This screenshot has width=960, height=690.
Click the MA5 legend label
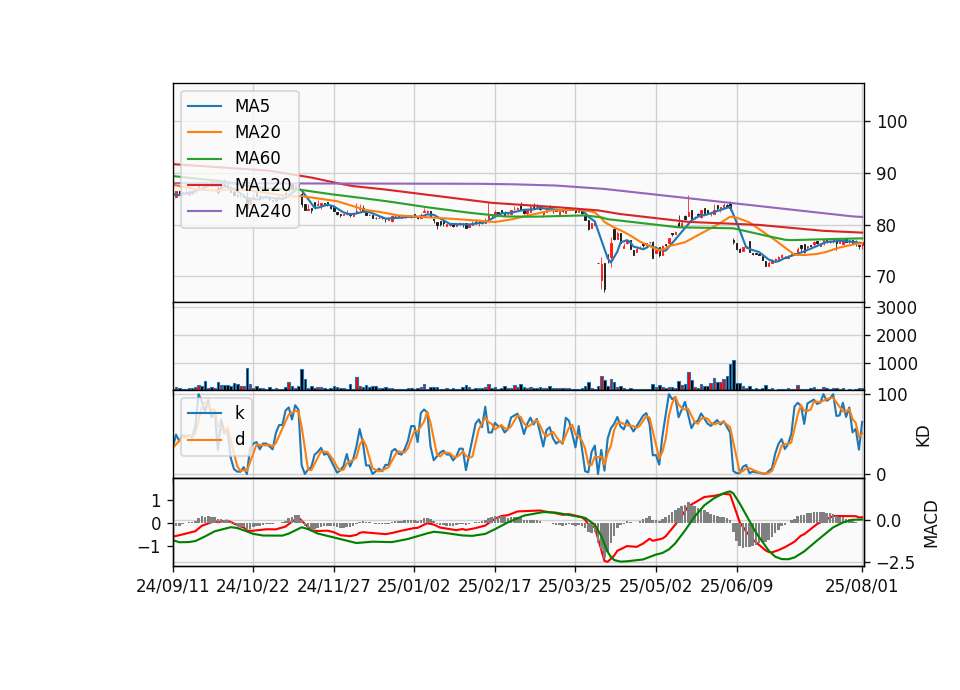[x=252, y=106]
